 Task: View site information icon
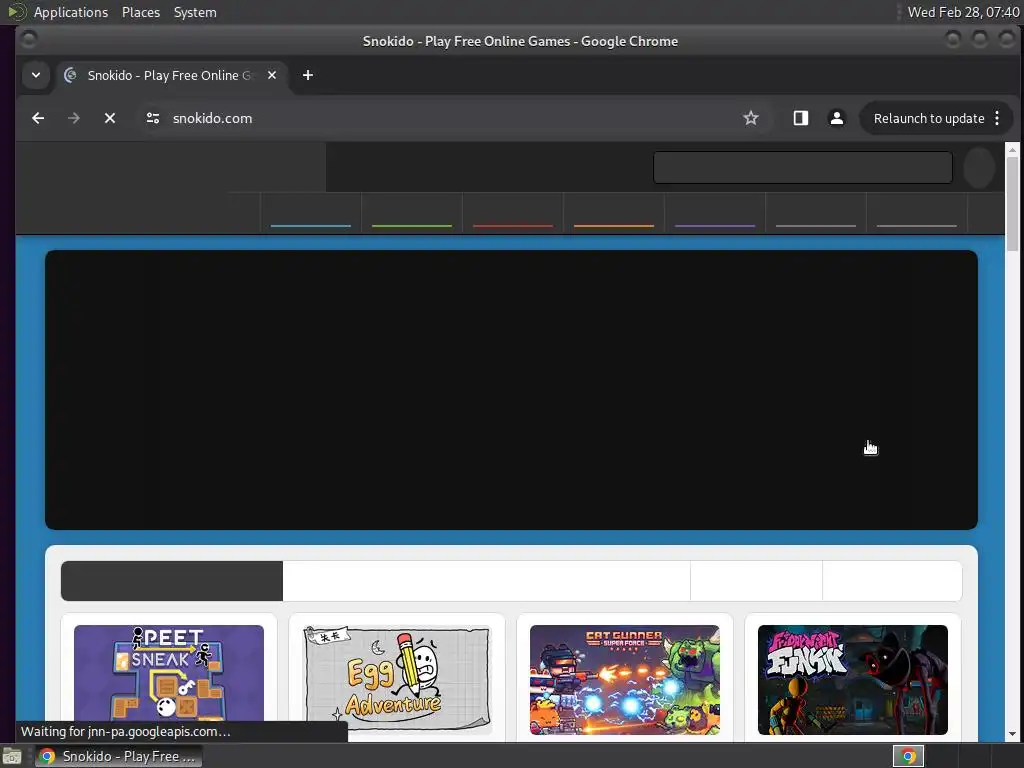tap(153, 118)
